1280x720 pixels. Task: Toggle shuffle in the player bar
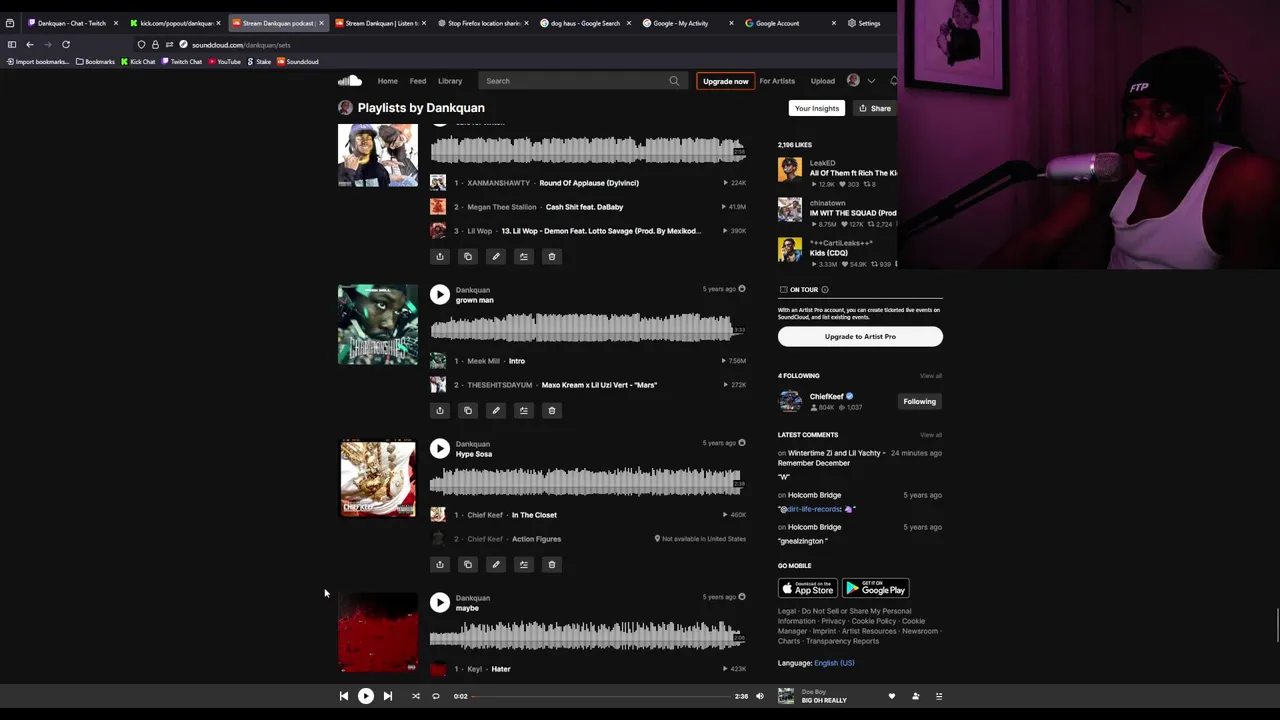click(416, 696)
